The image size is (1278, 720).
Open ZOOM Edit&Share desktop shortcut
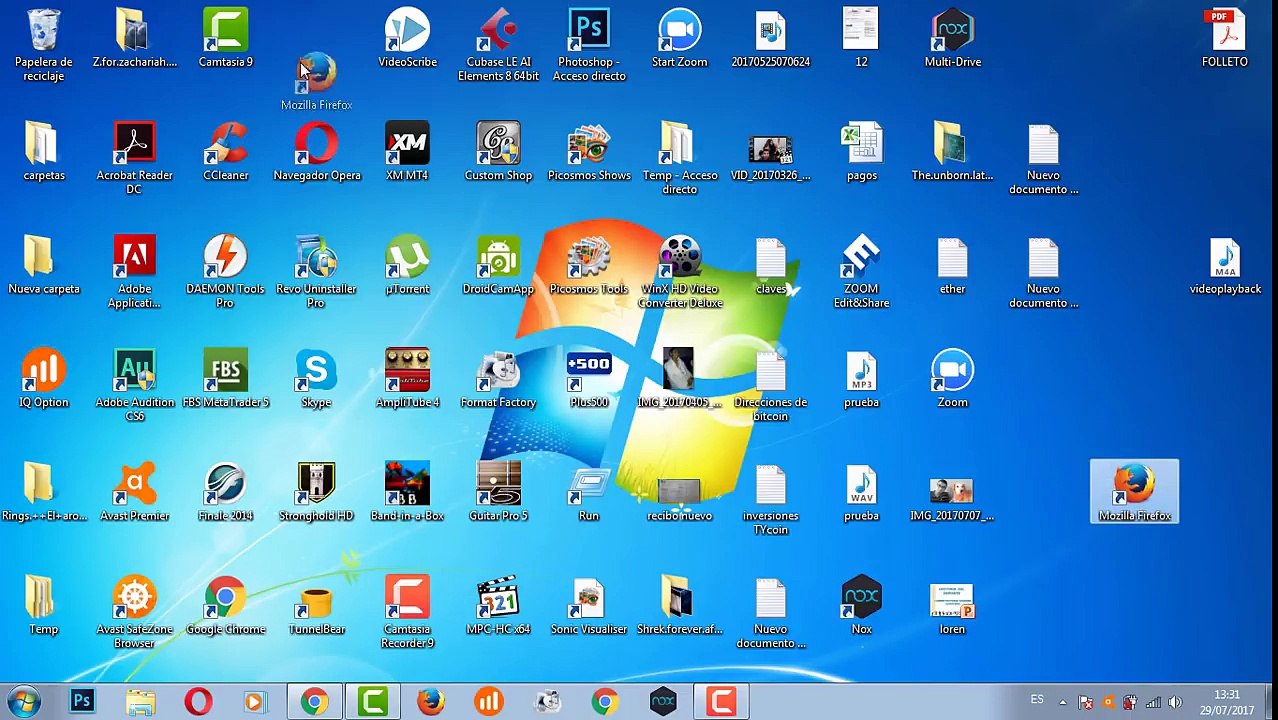861,272
